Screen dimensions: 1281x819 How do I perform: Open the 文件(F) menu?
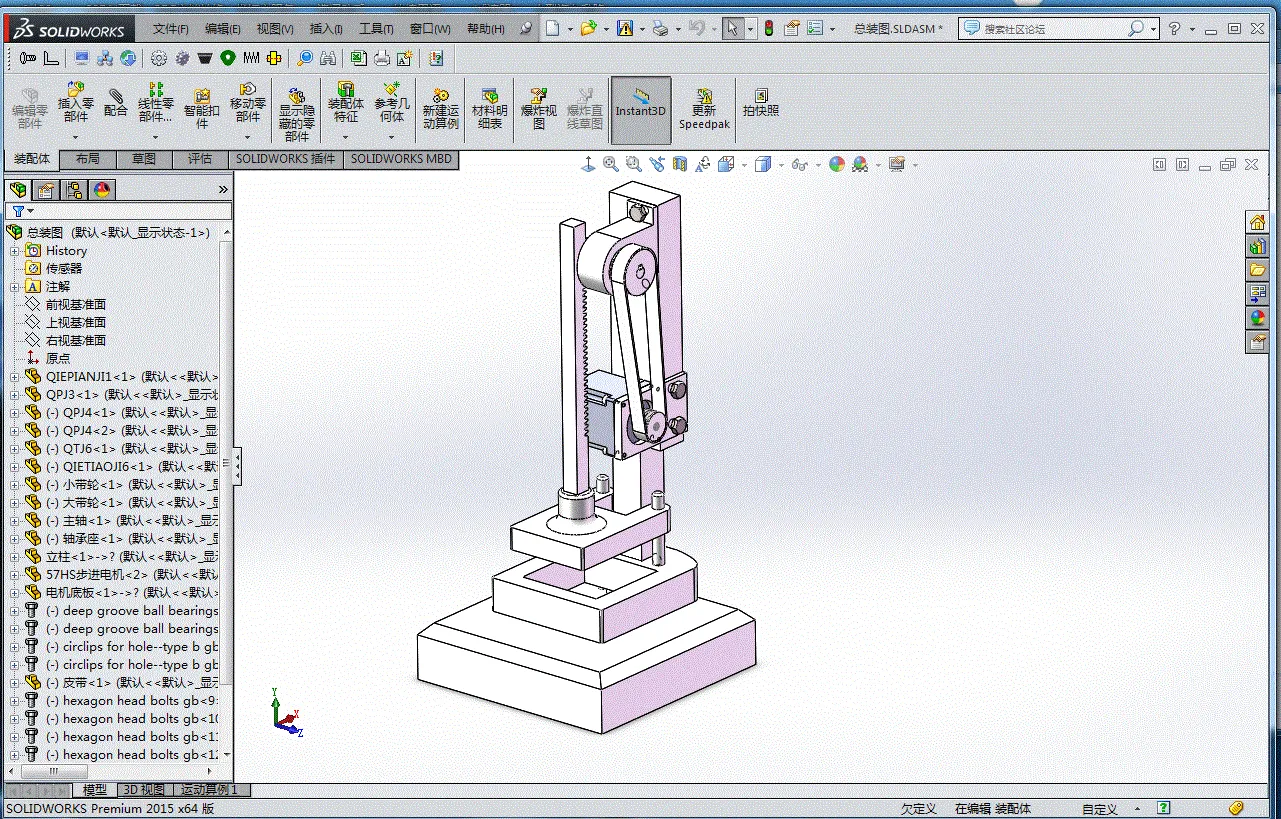point(171,29)
